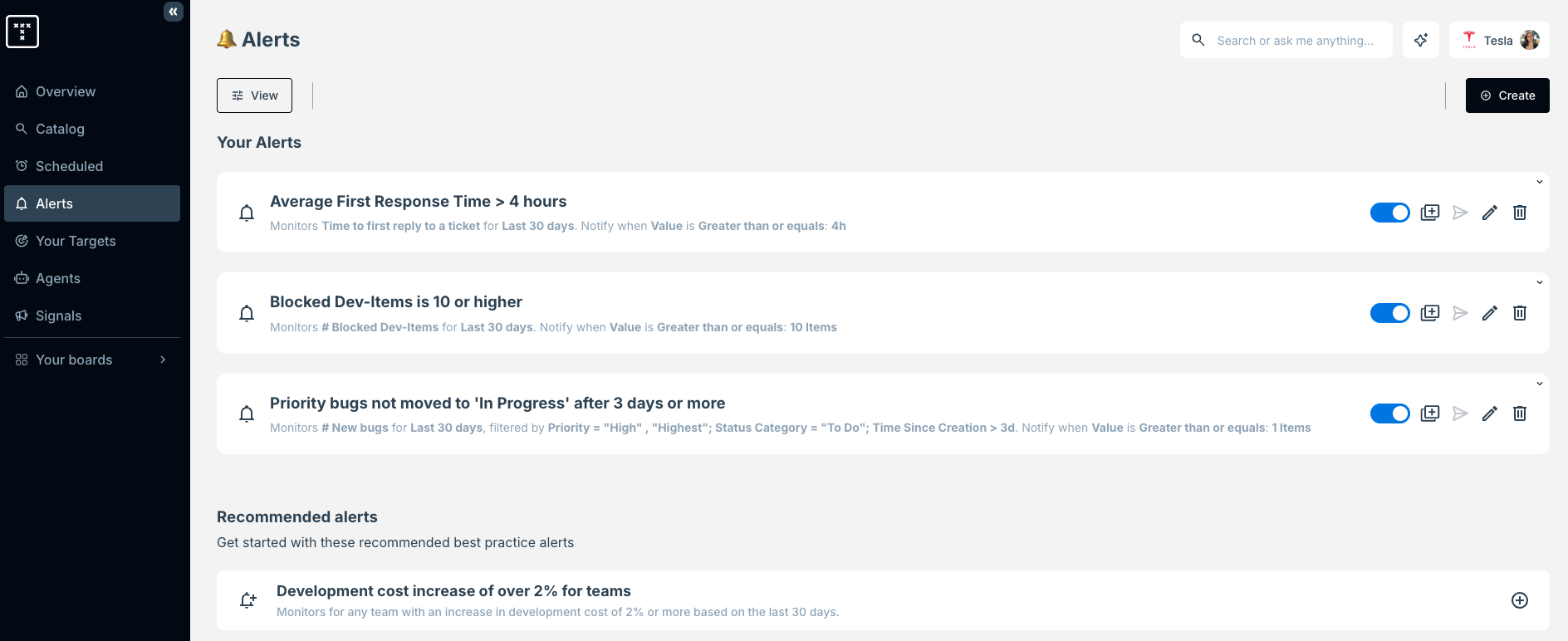Go to the Agents page
The width and height of the screenshot is (1568, 641).
point(58,278)
